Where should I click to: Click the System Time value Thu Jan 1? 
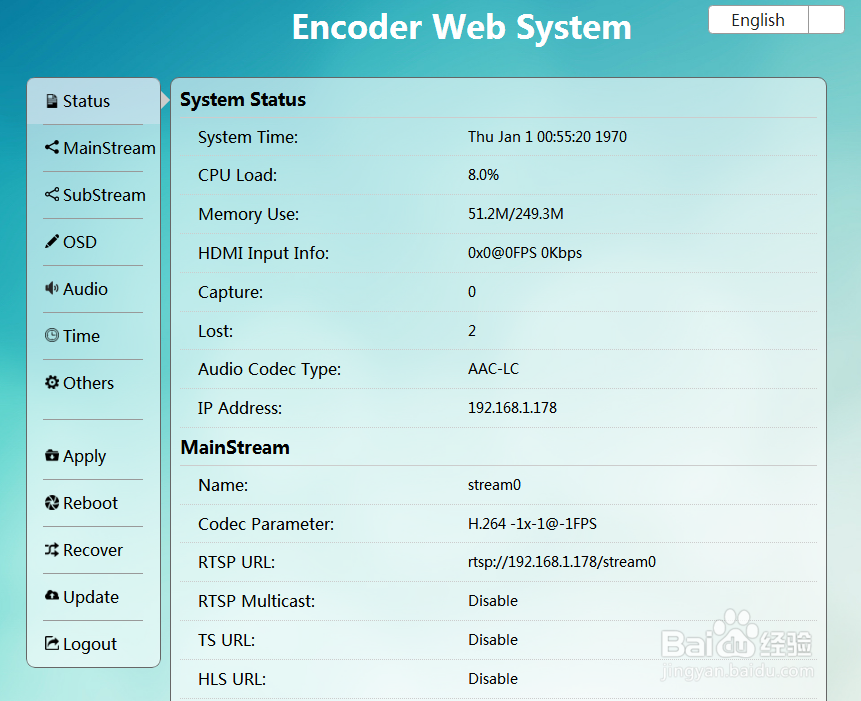(x=547, y=136)
